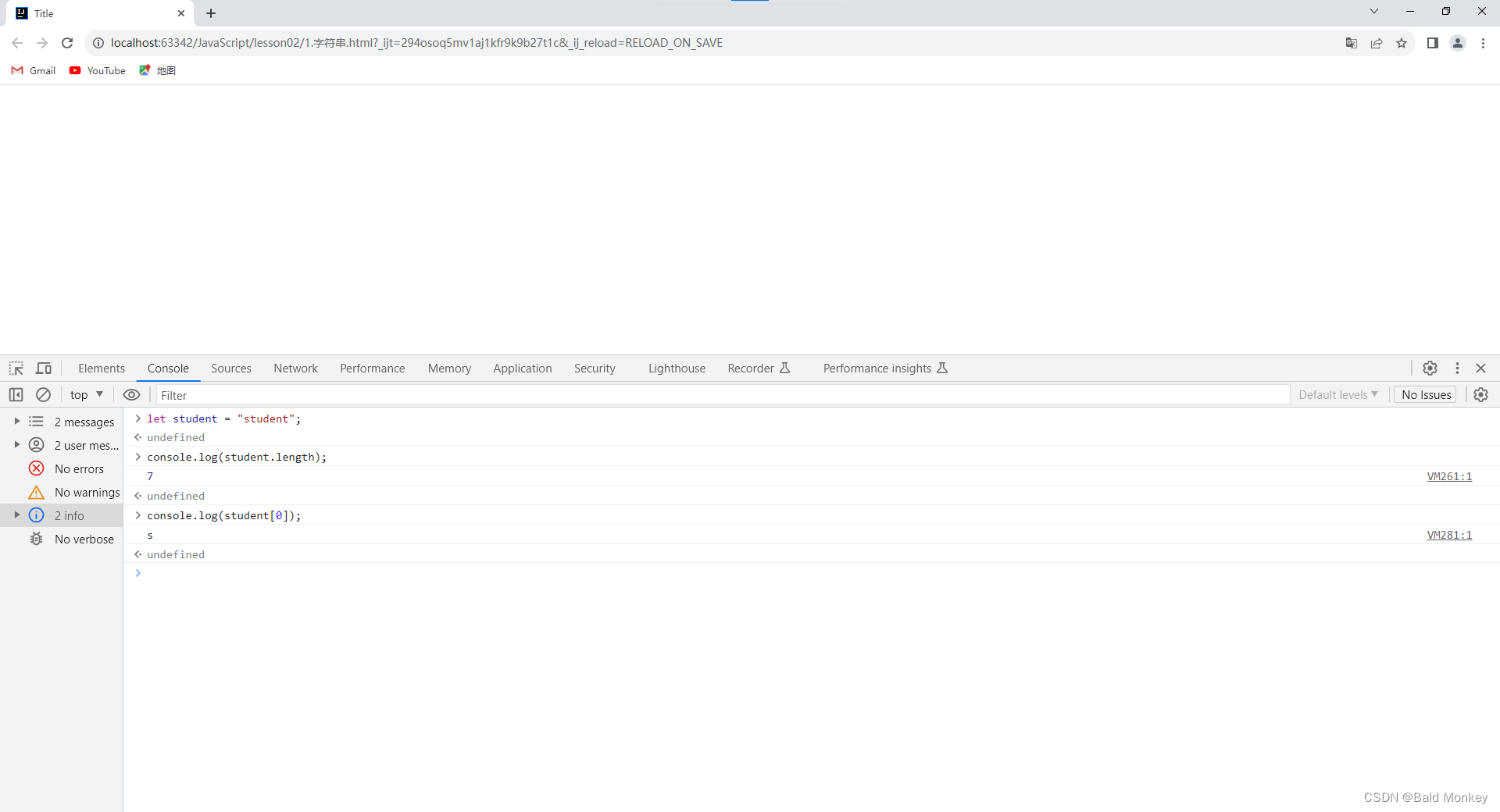The height and width of the screenshot is (812, 1500).
Task: Reload the current page
Action: (67, 43)
